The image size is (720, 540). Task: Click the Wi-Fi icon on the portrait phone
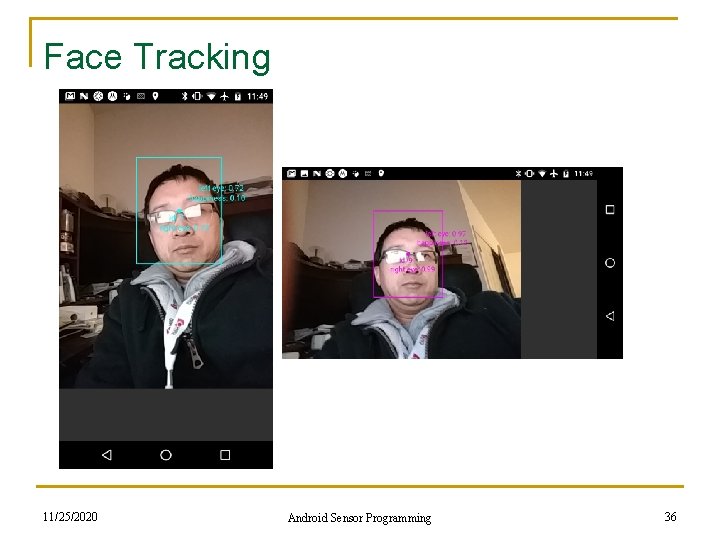coord(211,96)
